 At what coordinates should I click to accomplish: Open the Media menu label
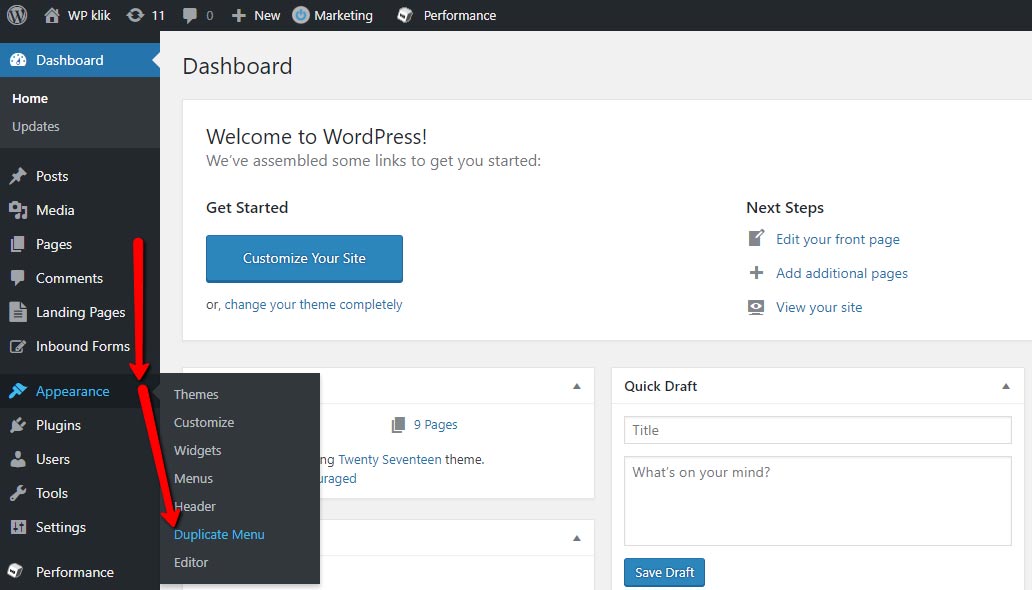click(55, 210)
